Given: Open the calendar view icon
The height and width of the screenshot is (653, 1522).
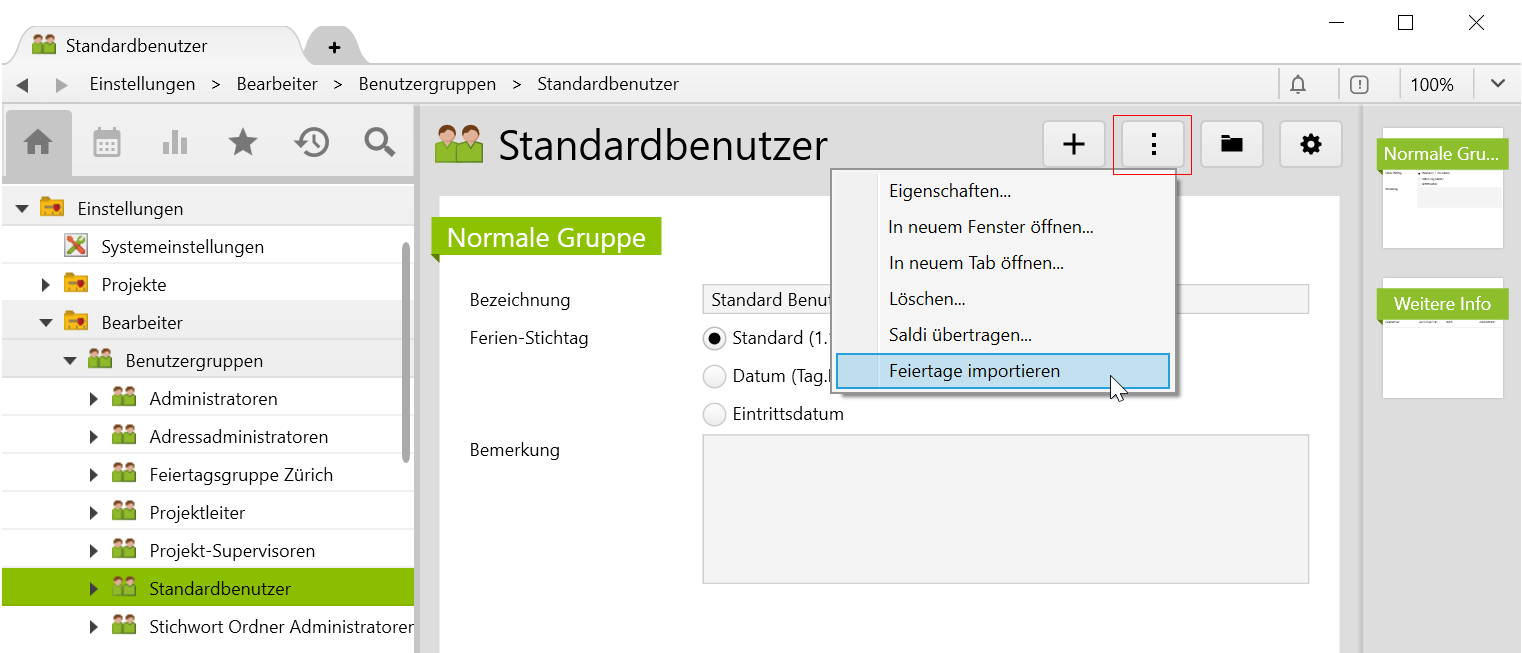Looking at the screenshot, I should point(107,144).
